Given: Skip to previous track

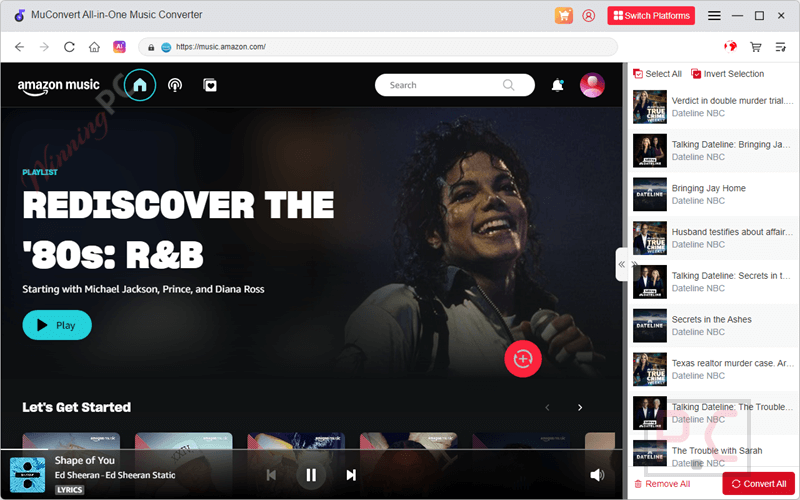Looking at the screenshot, I should [271, 475].
